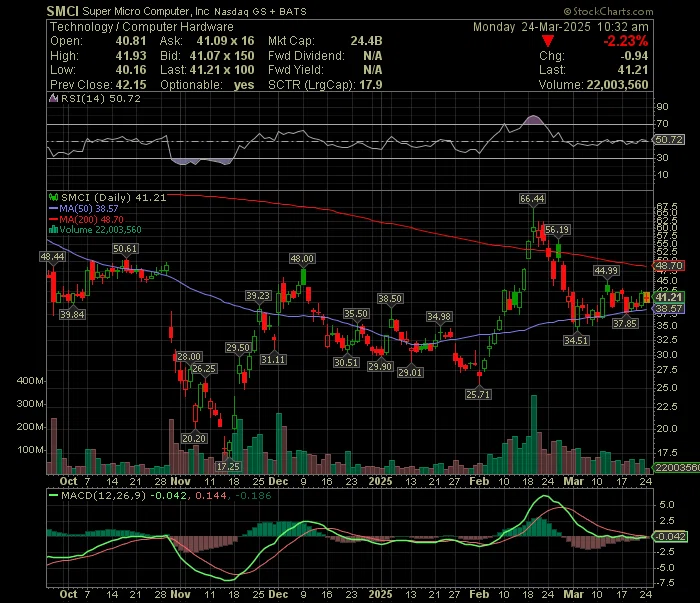Click the SMCI (Daily) 41.21 legend text
This screenshot has height=603, width=700.
[x=113, y=197]
